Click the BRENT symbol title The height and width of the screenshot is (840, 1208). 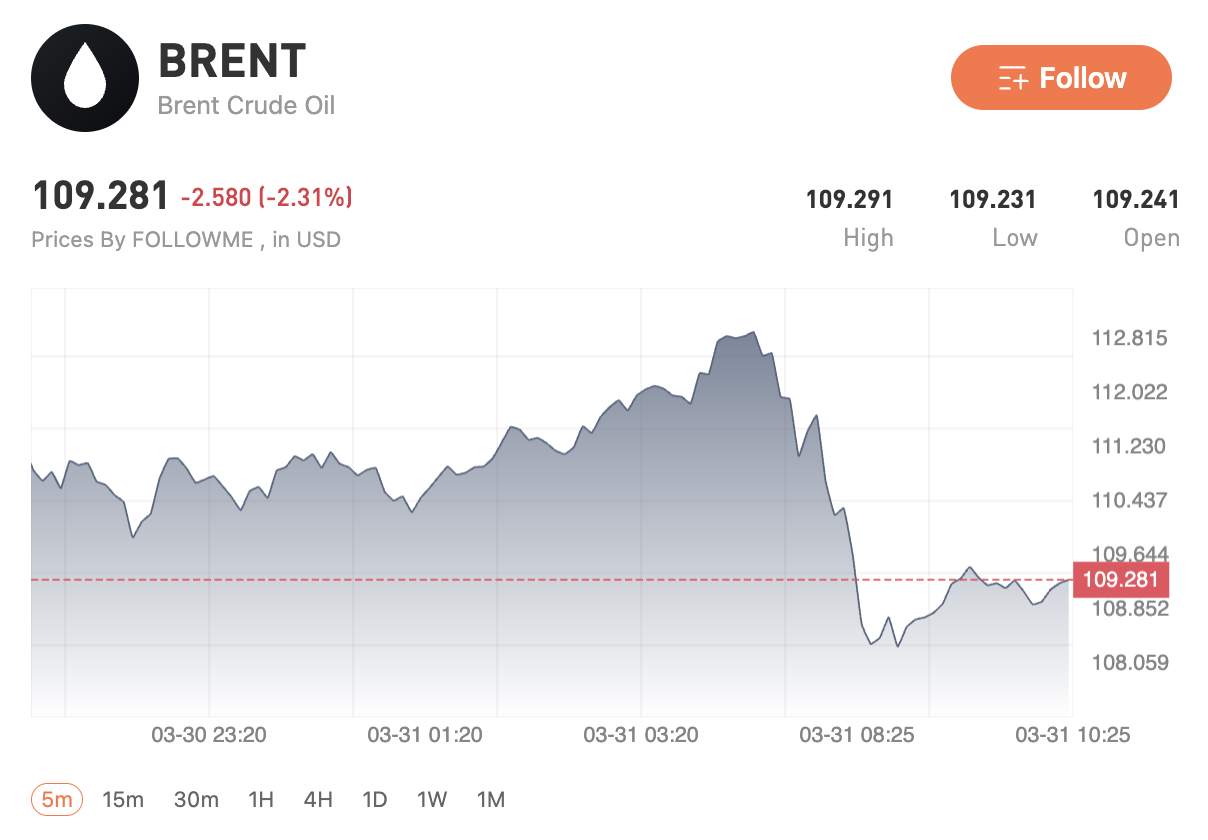[232, 62]
